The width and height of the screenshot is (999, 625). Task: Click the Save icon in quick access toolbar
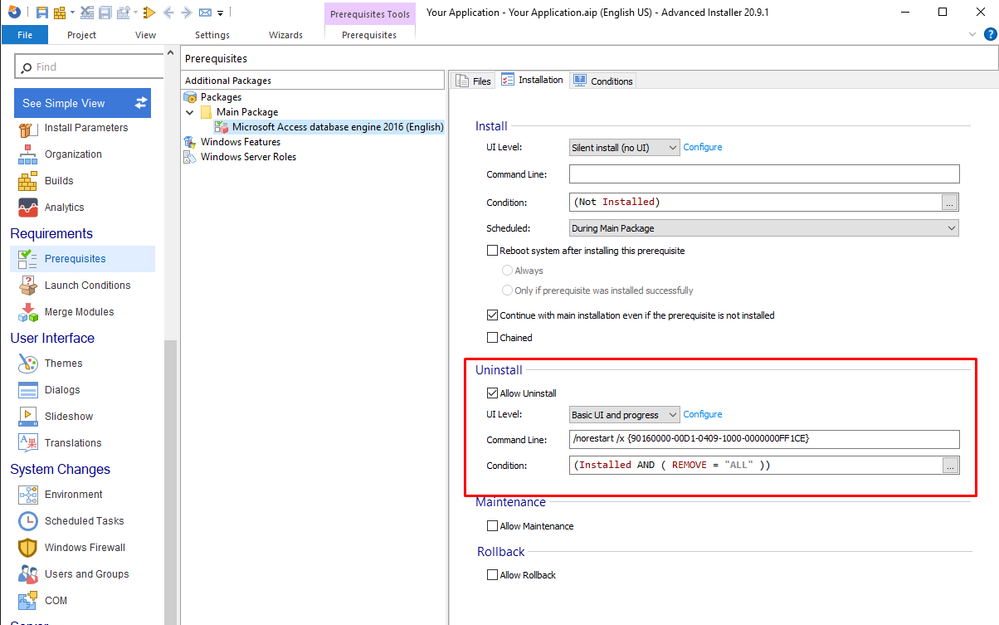click(41, 12)
